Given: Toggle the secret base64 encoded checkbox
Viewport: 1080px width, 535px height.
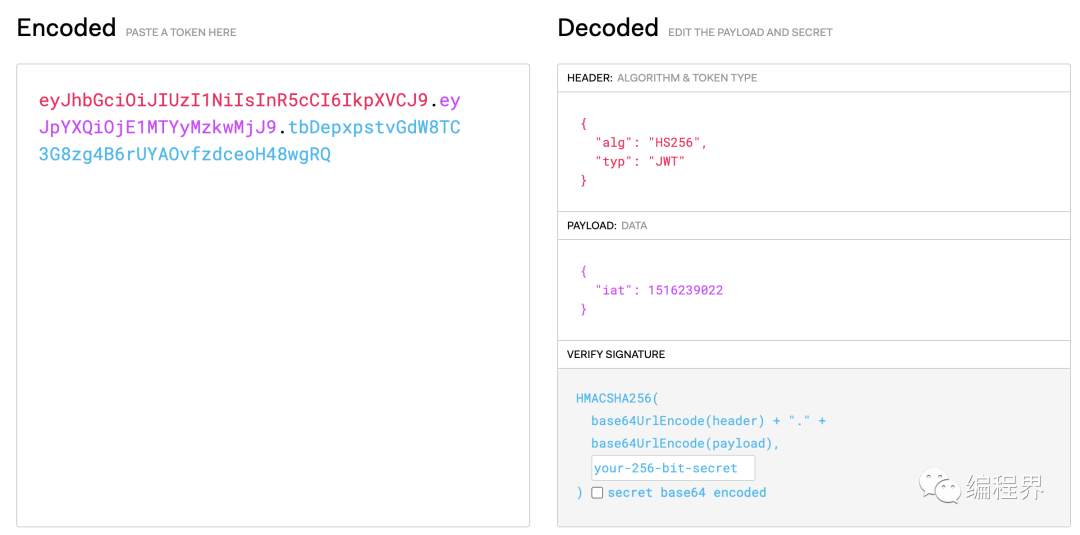Looking at the screenshot, I should 597,493.
